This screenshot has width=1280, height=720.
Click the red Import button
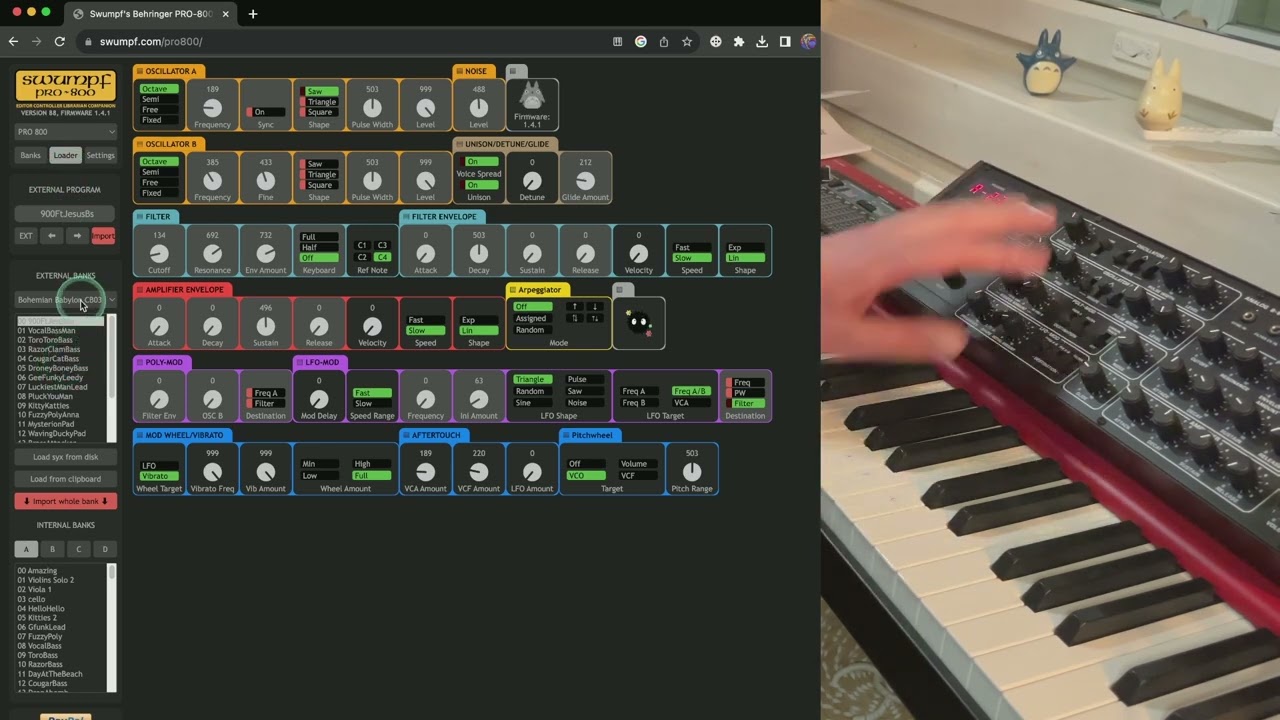coord(104,236)
